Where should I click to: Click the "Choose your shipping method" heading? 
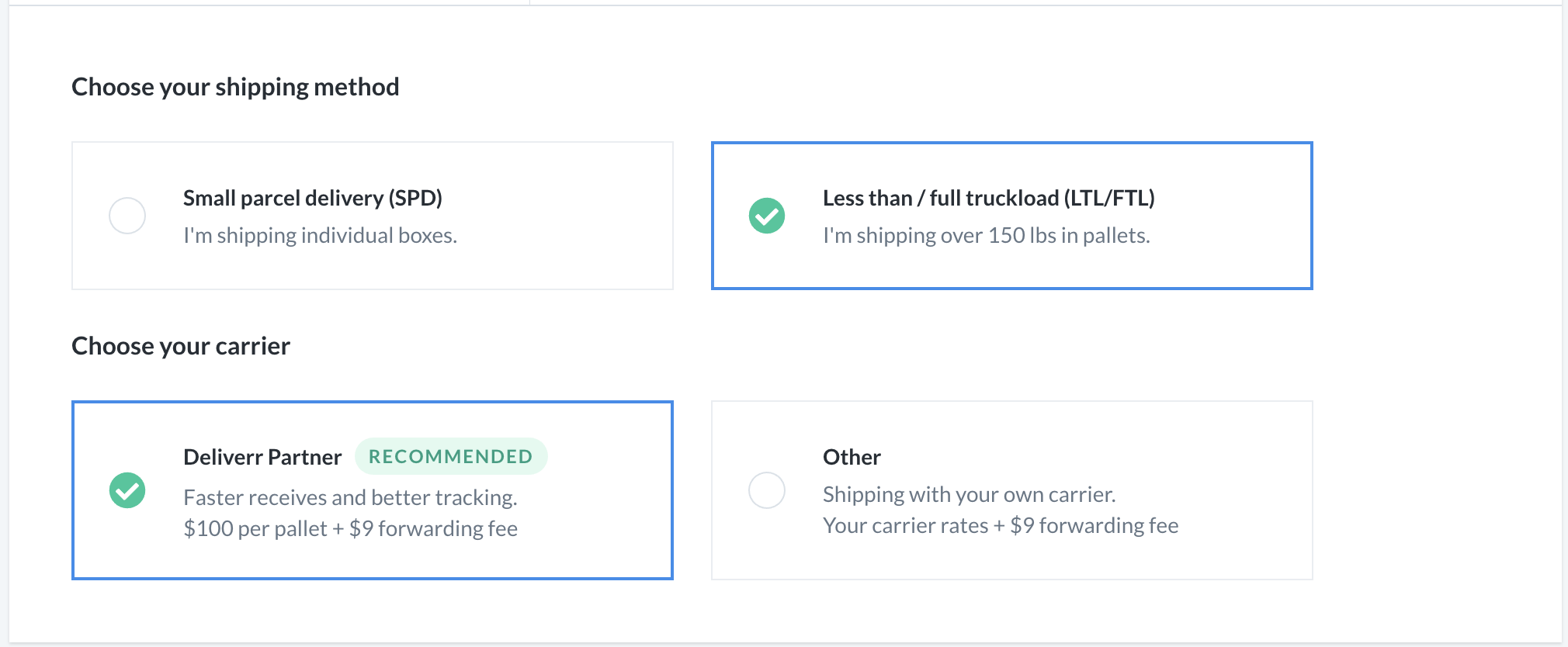pos(235,87)
